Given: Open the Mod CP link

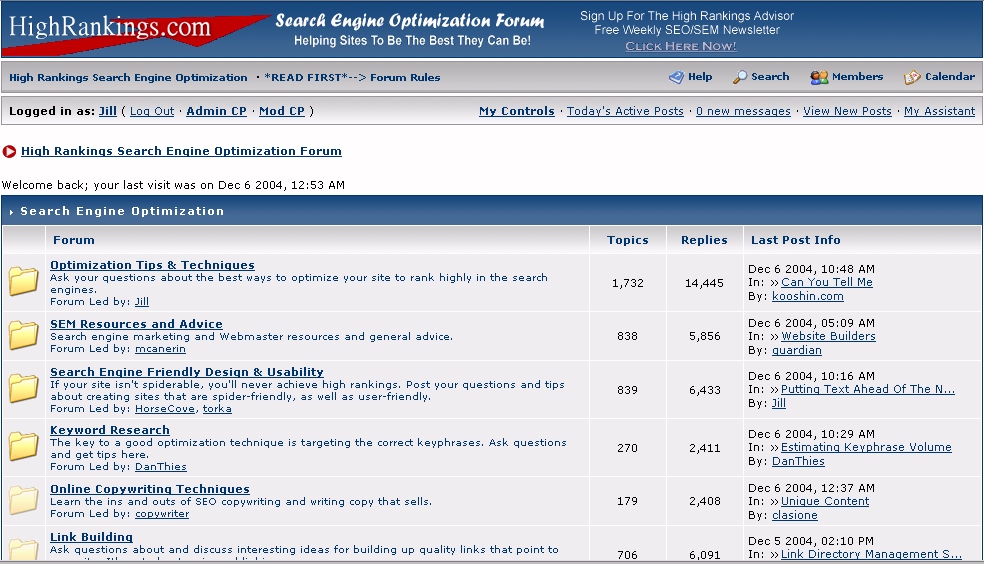Looking at the screenshot, I should [282, 111].
